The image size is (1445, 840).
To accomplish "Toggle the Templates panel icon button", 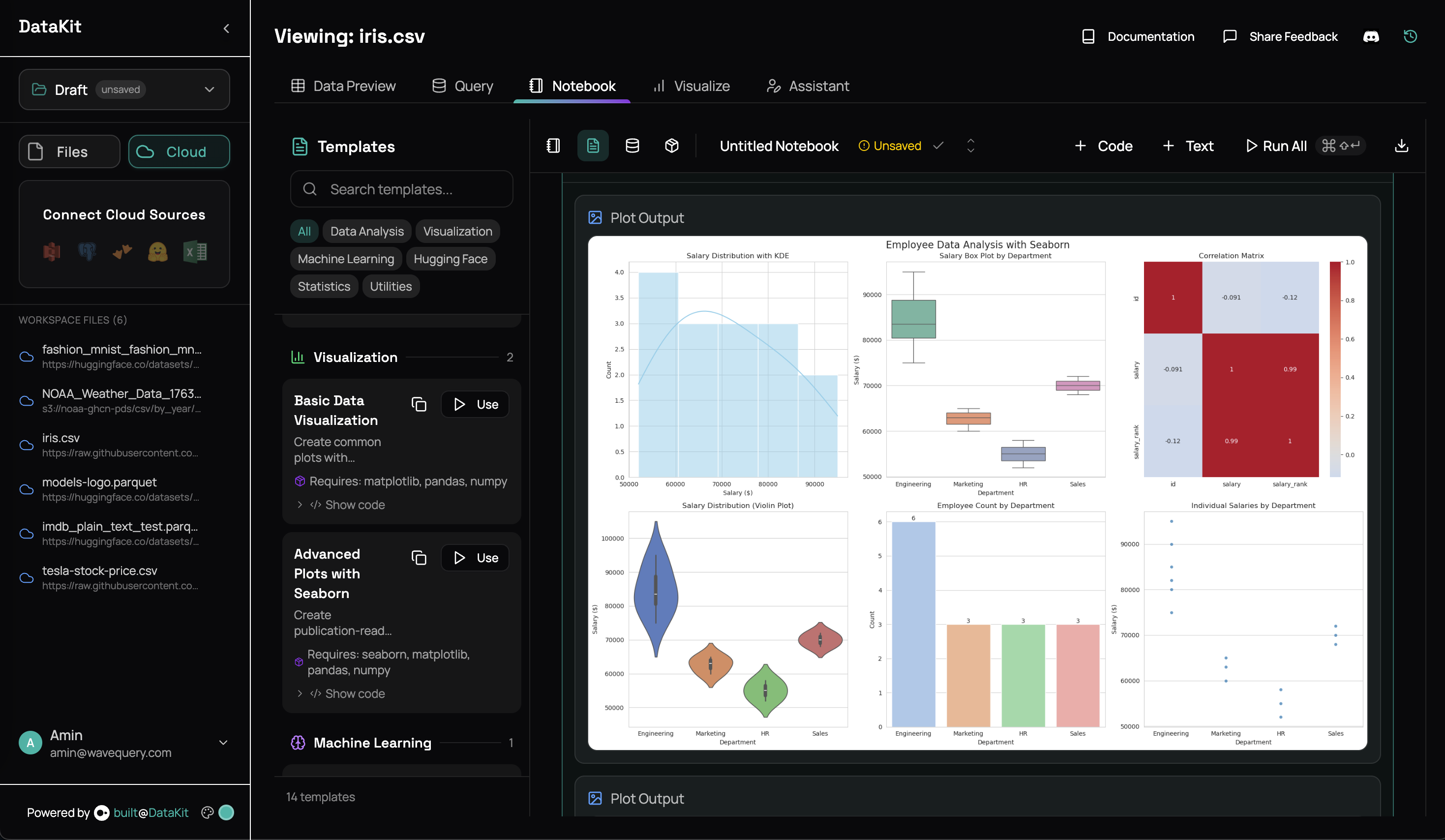I will point(592,146).
